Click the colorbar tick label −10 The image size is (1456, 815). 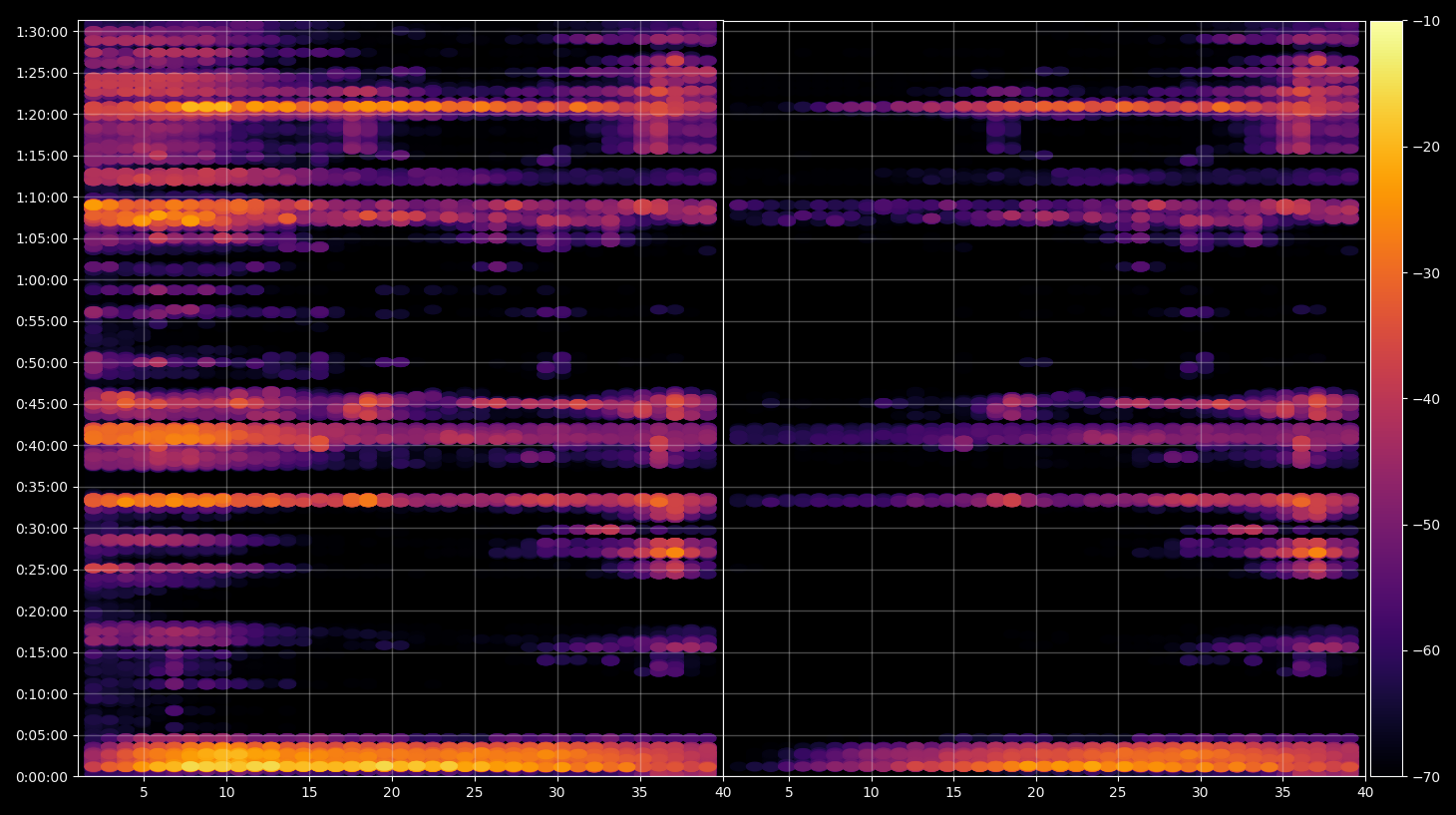pos(1426,21)
